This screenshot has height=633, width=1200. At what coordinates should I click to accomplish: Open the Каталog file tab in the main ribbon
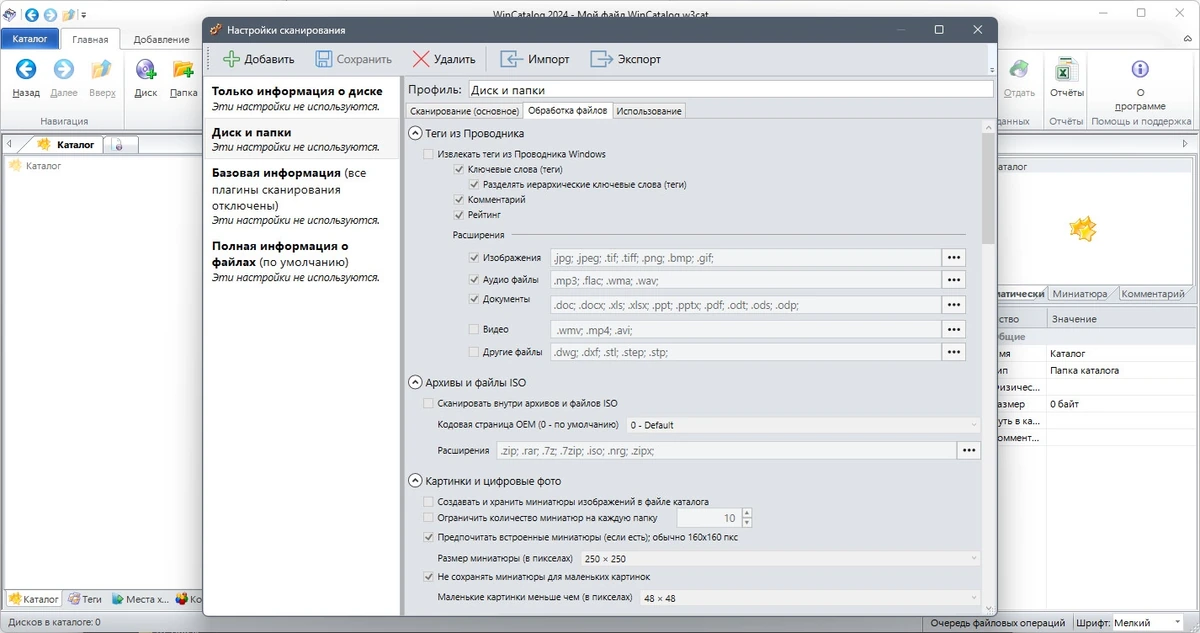click(30, 39)
